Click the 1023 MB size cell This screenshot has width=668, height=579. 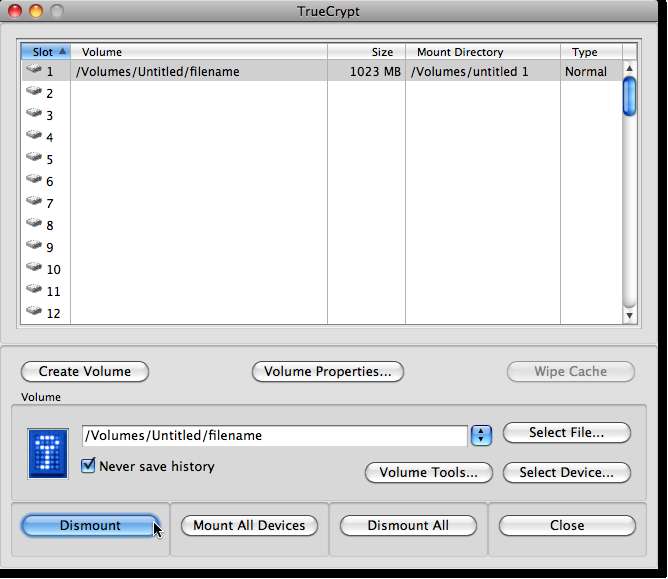point(366,71)
